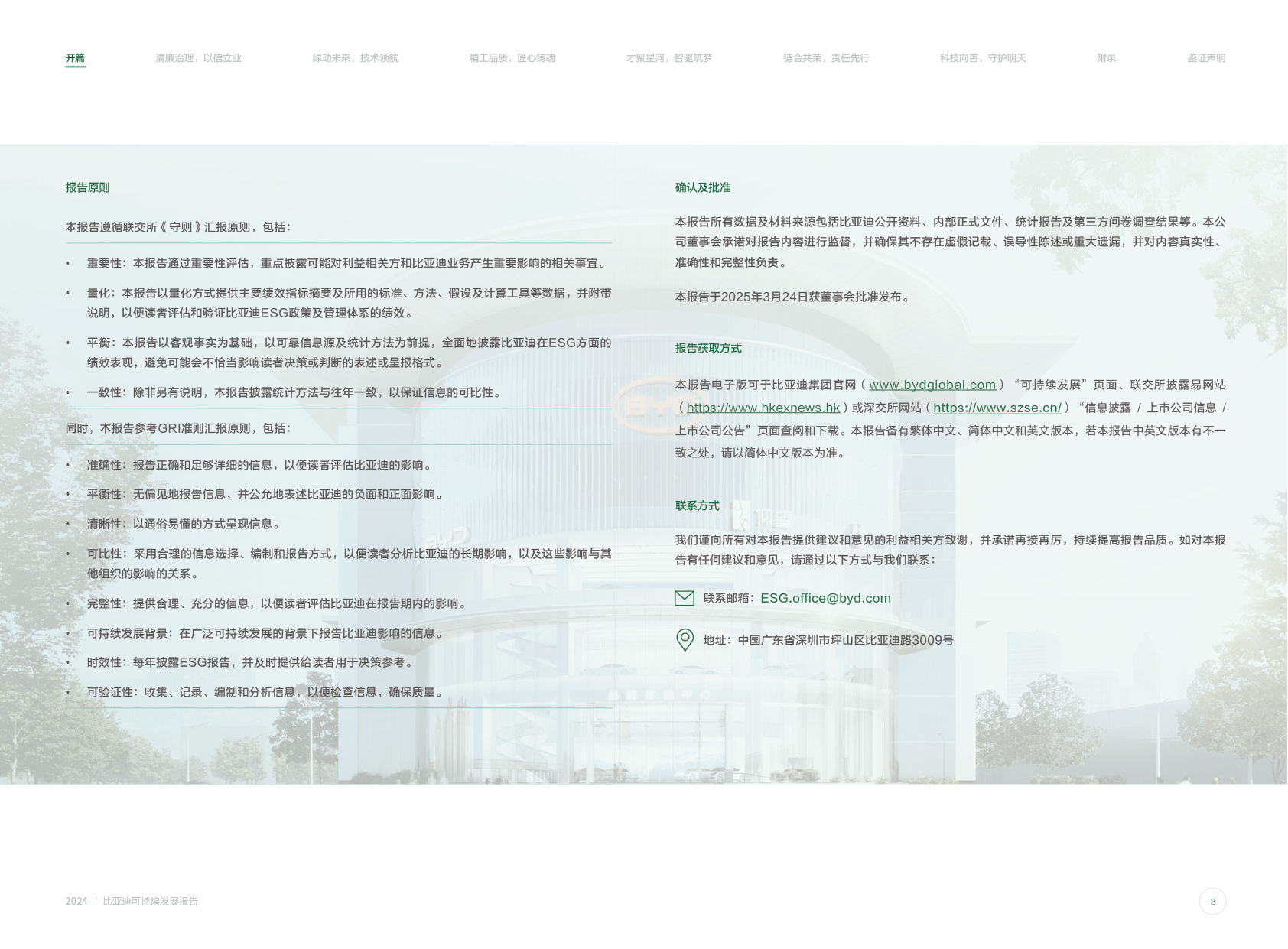
Task: Click the 平衡 bullet item text
Action: point(349,353)
